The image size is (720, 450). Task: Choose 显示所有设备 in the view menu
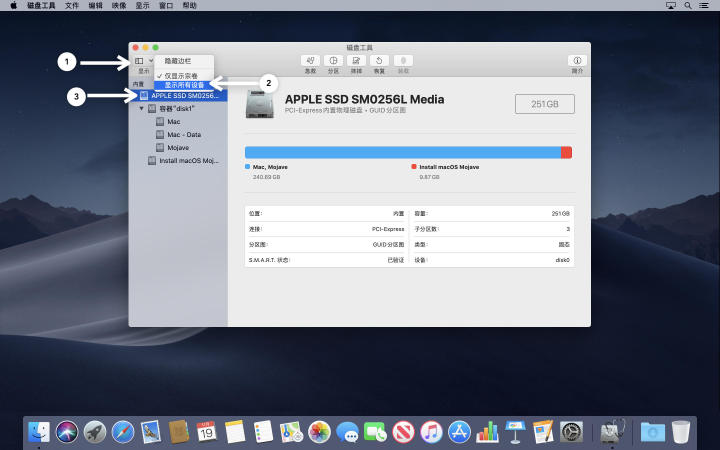tap(184, 85)
